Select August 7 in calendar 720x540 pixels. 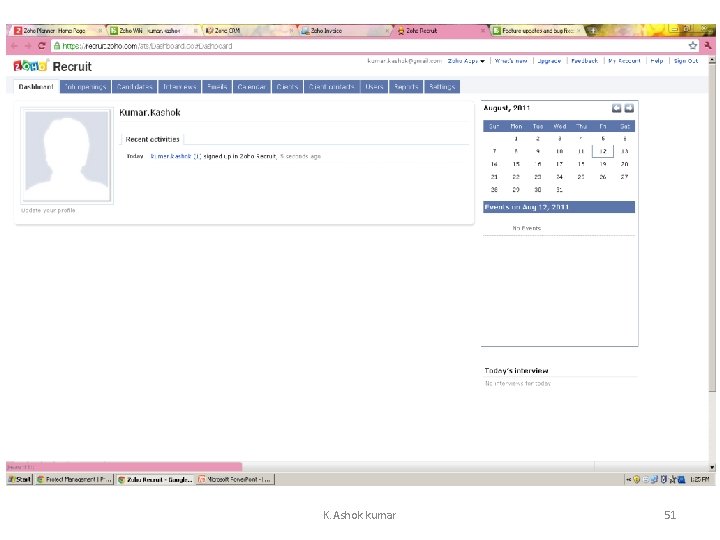[494, 151]
